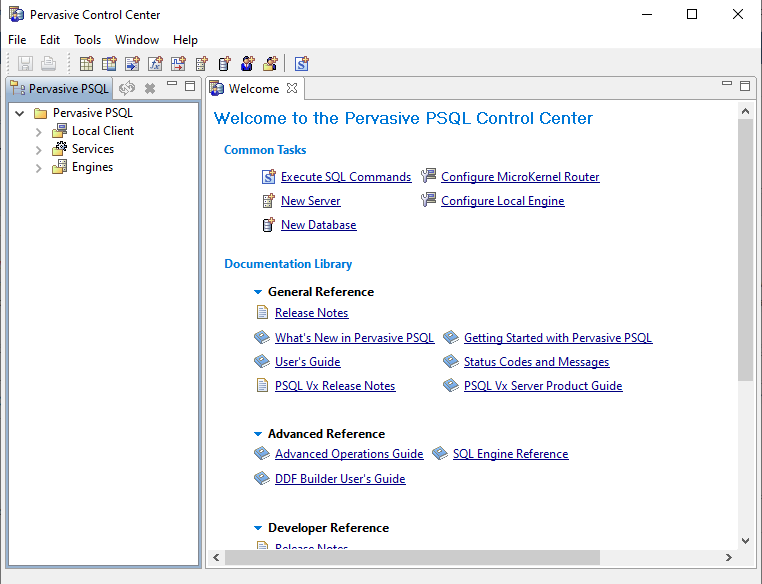This screenshot has height=584, width=762.
Task: Click the refresh icon in Pervasive PSQL panel
Action: [x=127, y=88]
